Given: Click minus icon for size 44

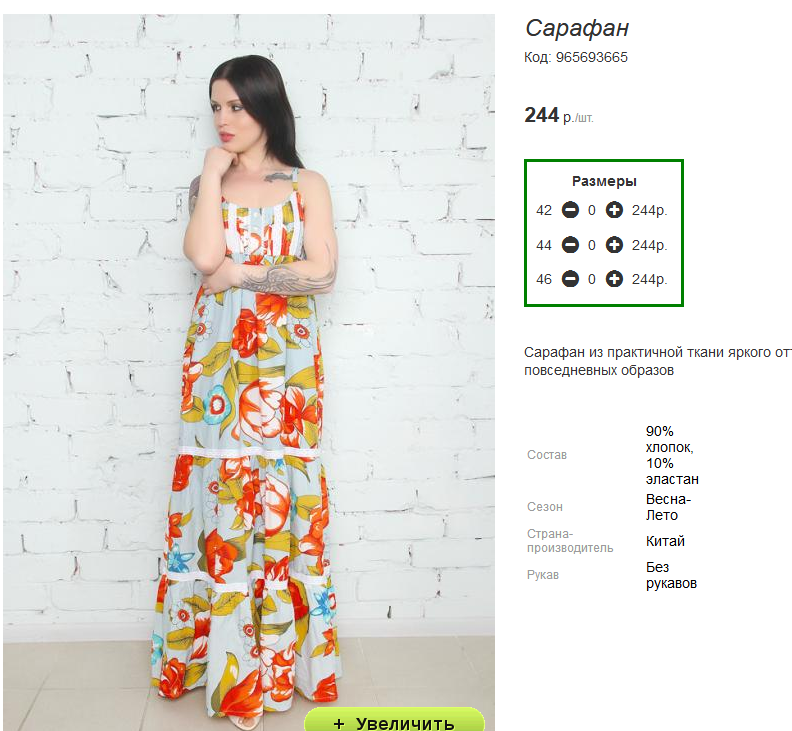Looking at the screenshot, I should tap(570, 245).
